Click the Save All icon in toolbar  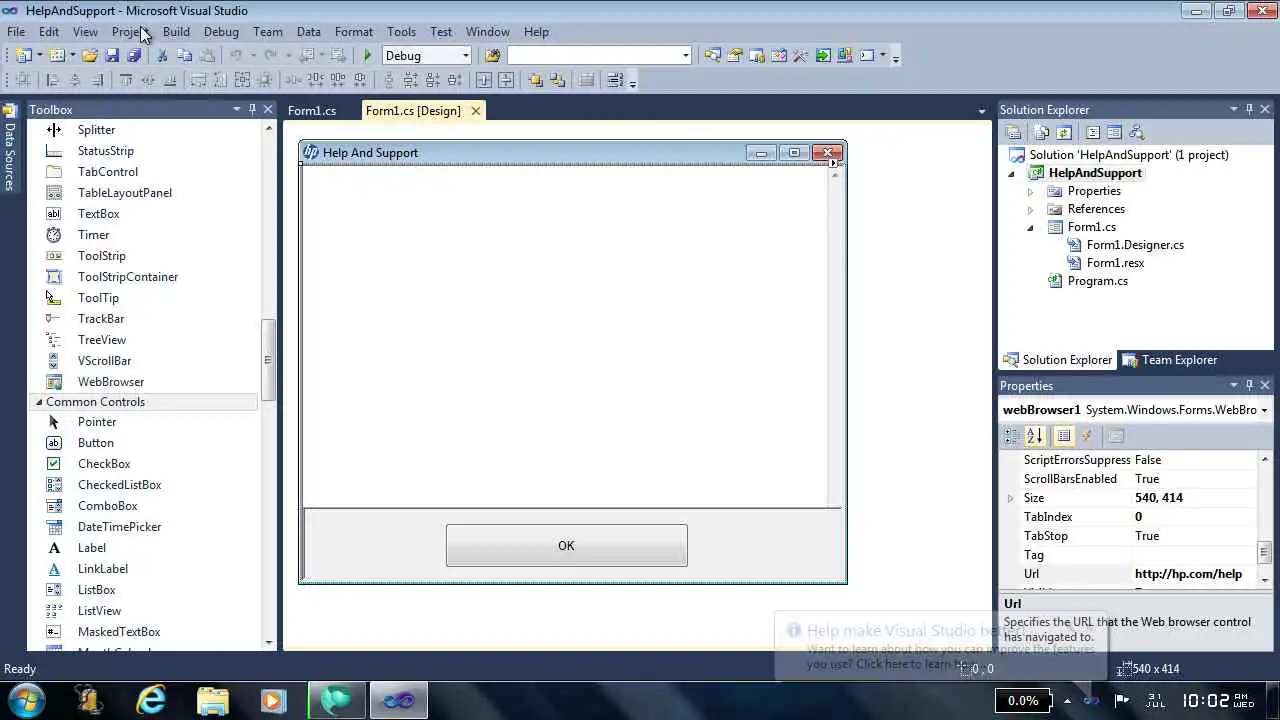click(134, 56)
